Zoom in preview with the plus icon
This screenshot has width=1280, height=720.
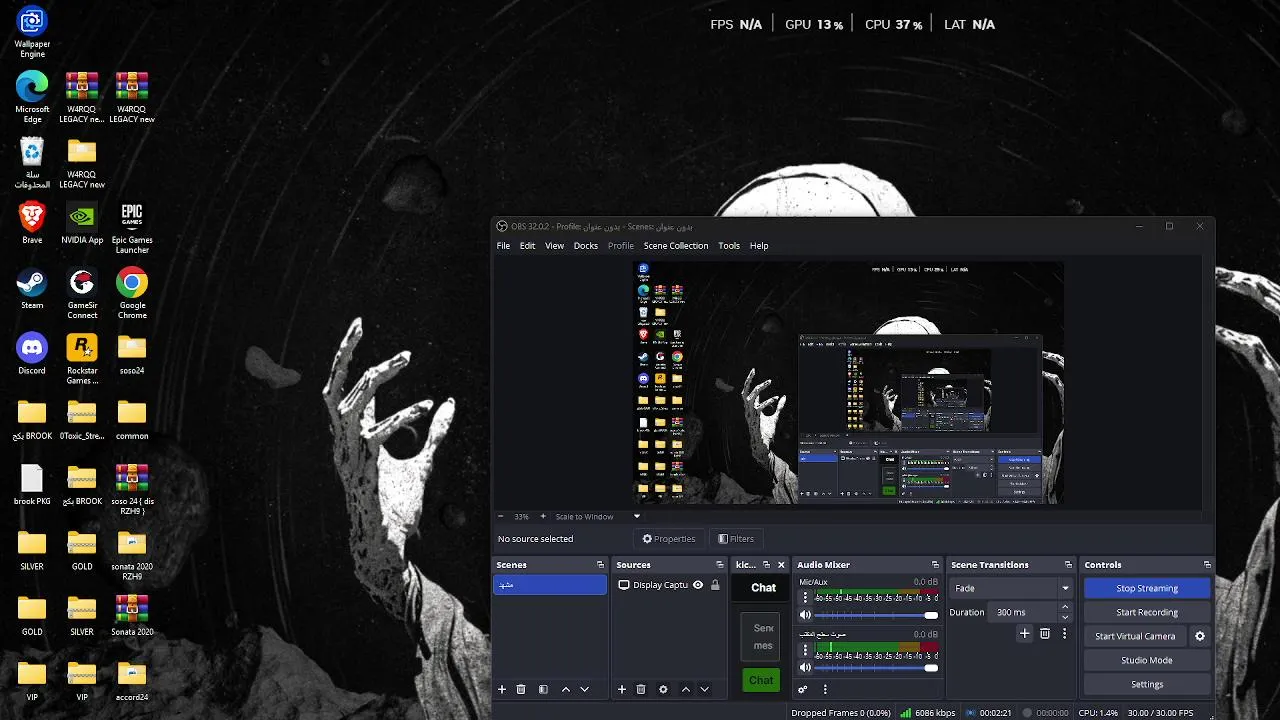(543, 517)
